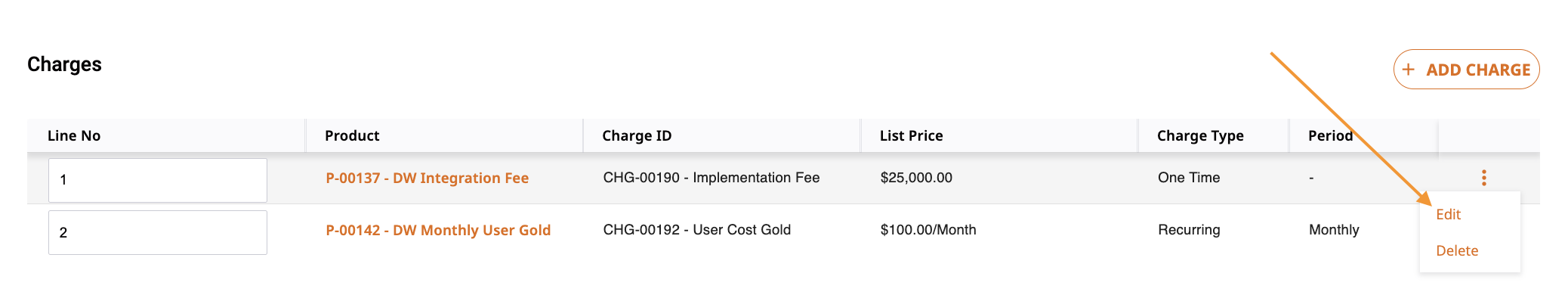Choose Delete from the row actions menu
Image resolution: width=1568 pixels, height=295 pixels.
[1457, 250]
